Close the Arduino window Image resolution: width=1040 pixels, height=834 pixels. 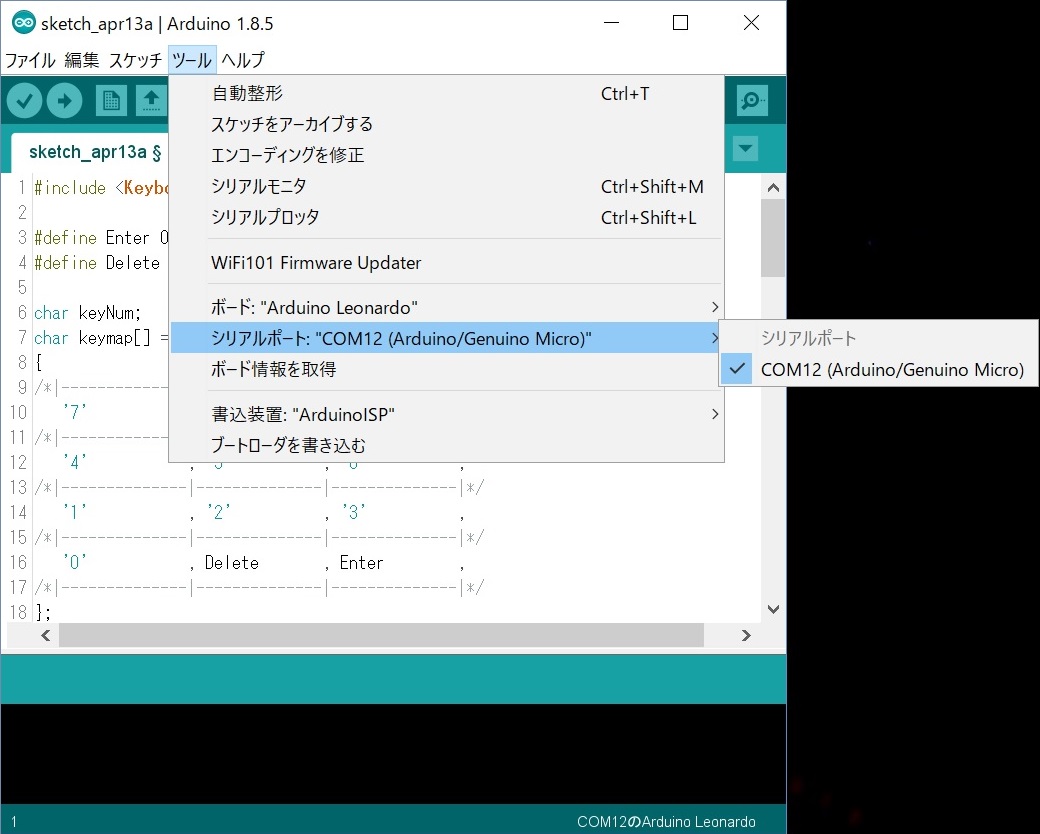tap(751, 23)
